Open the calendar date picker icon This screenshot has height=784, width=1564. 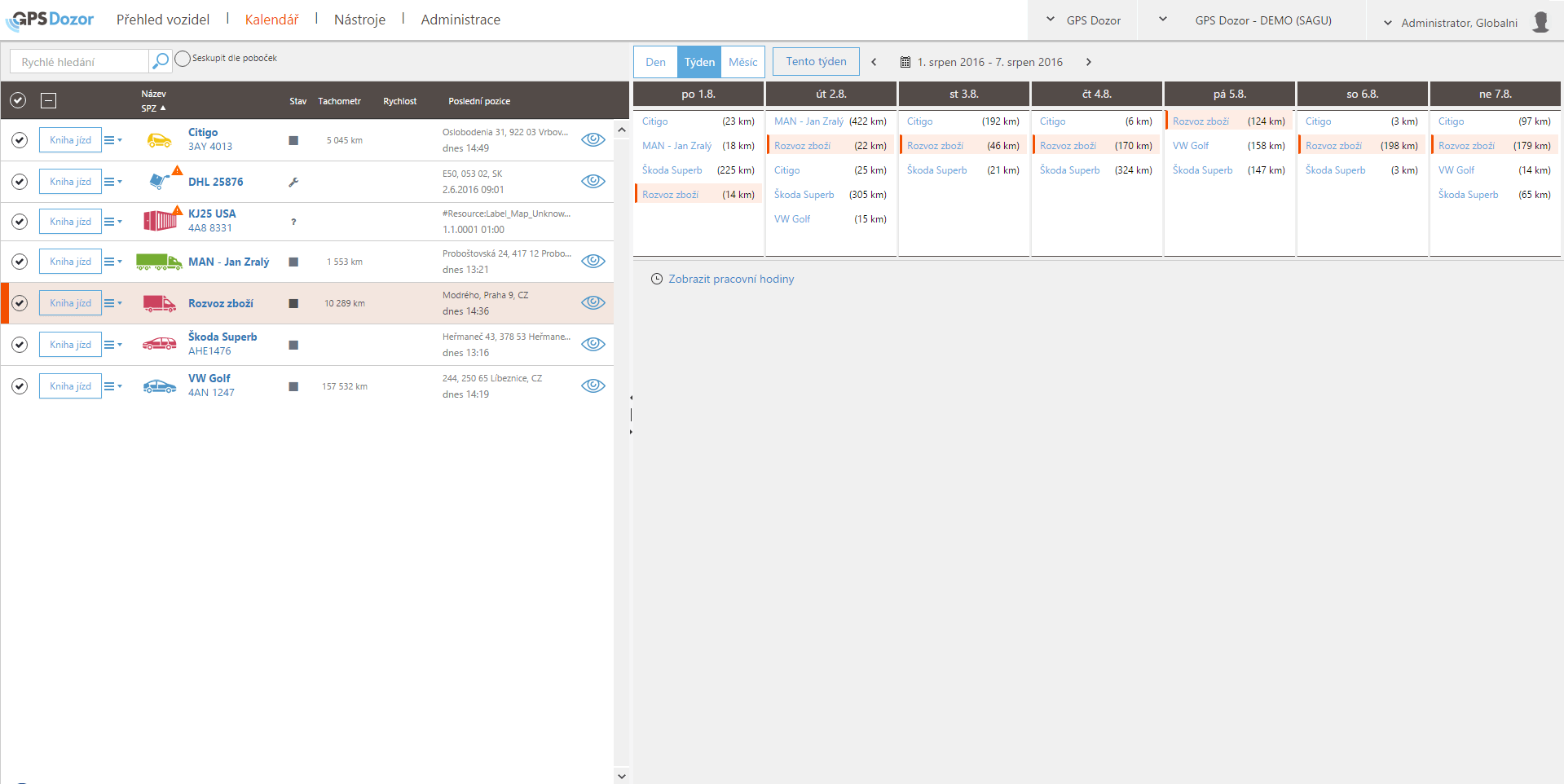[x=905, y=62]
